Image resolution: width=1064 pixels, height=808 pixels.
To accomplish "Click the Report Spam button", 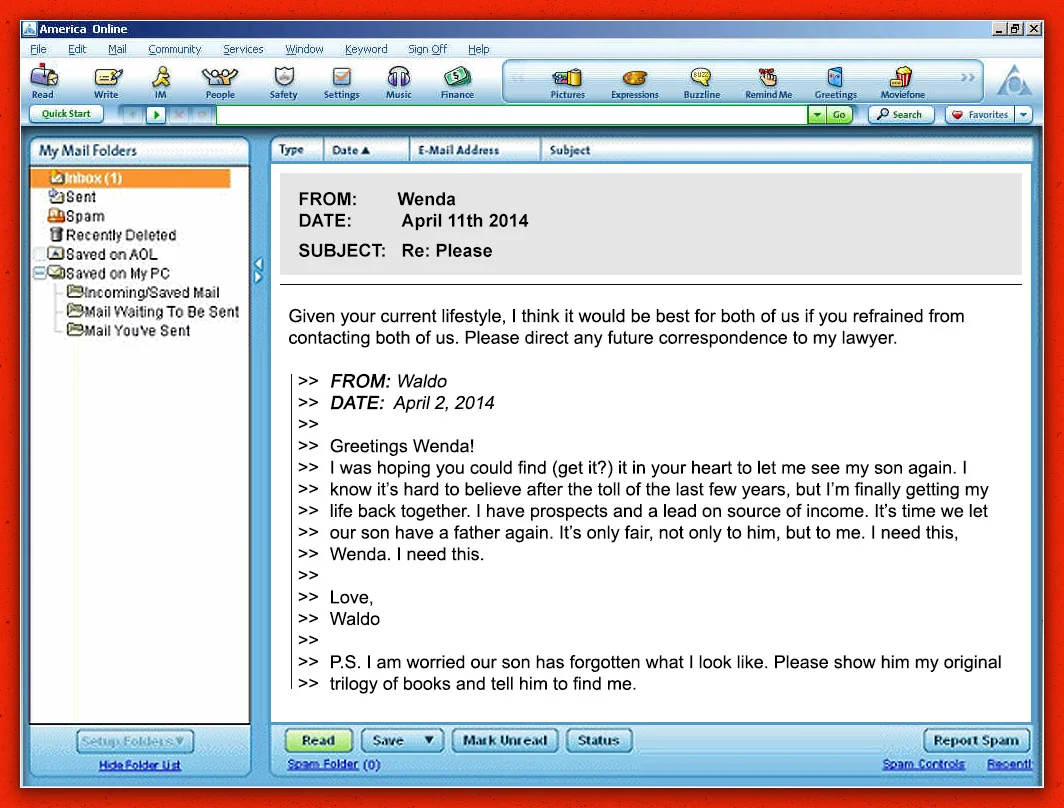I will [976, 740].
